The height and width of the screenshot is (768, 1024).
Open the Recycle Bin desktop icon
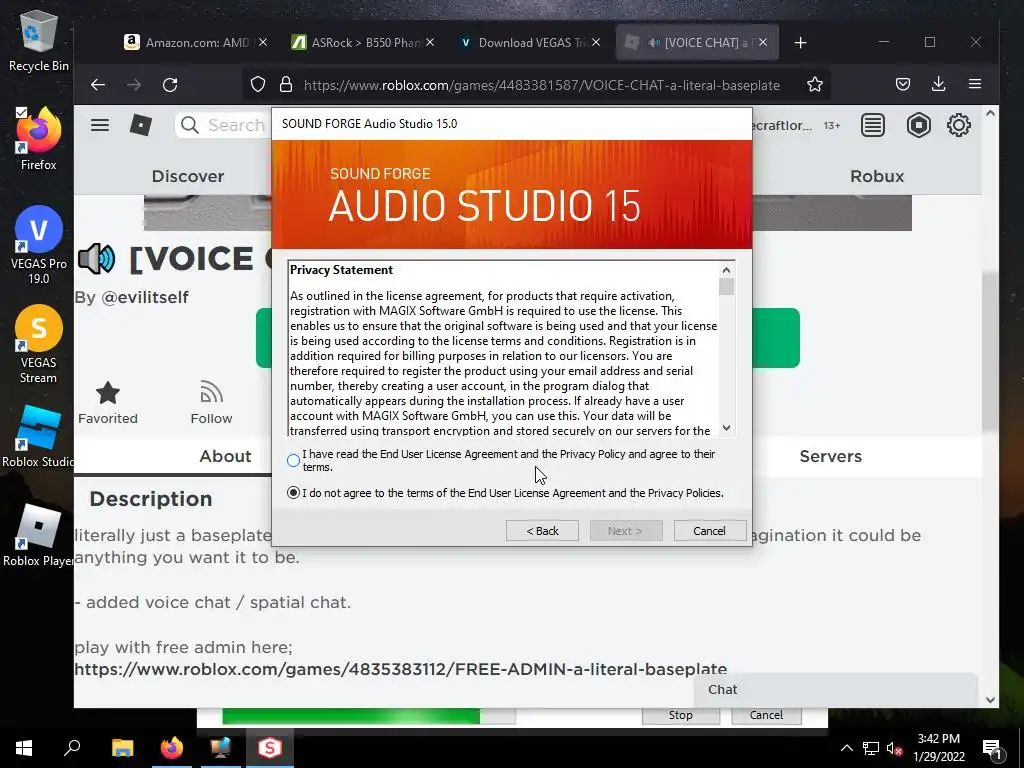coord(38,40)
